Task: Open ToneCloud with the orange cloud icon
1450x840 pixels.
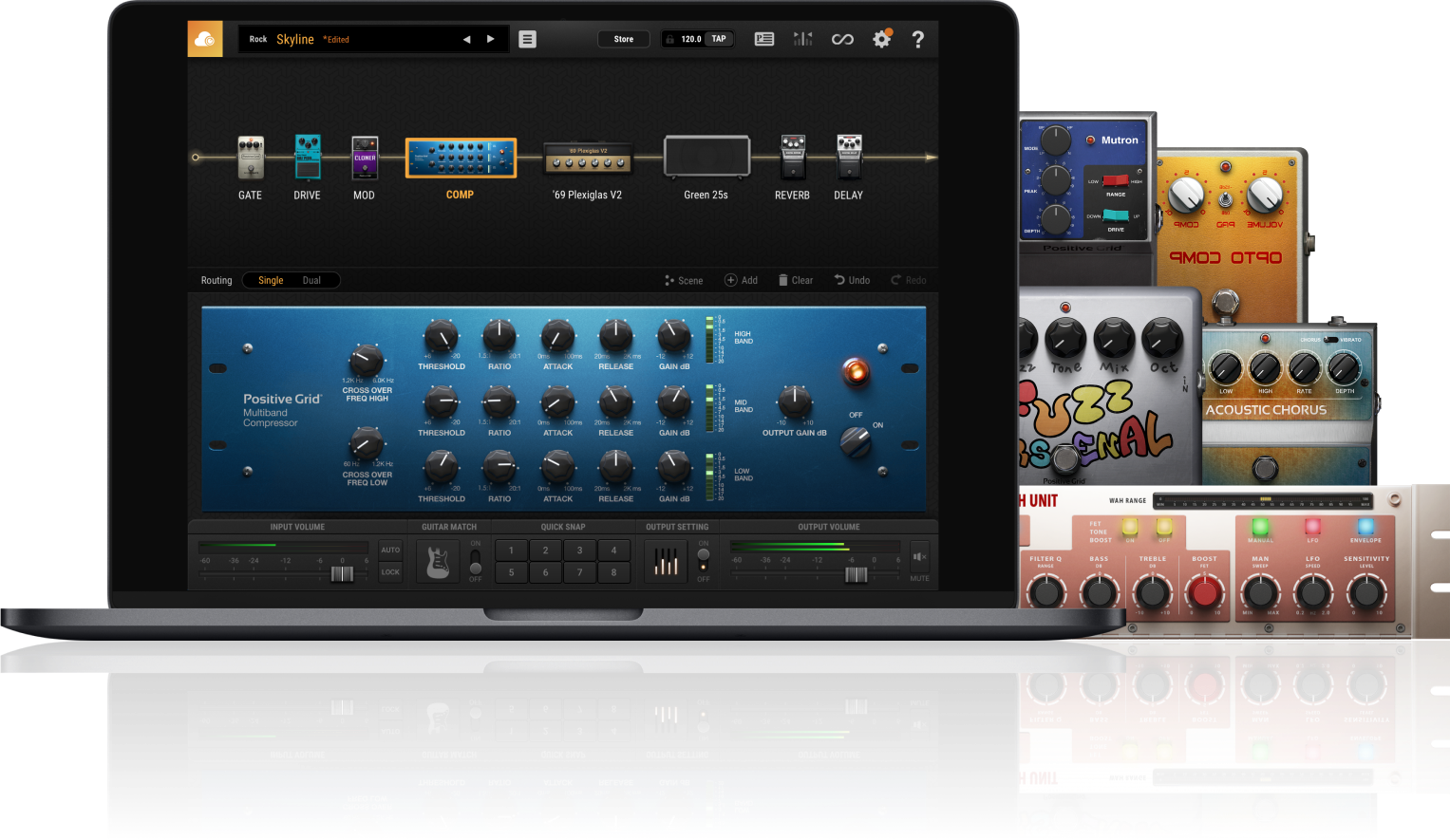Action: [x=205, y=39]
